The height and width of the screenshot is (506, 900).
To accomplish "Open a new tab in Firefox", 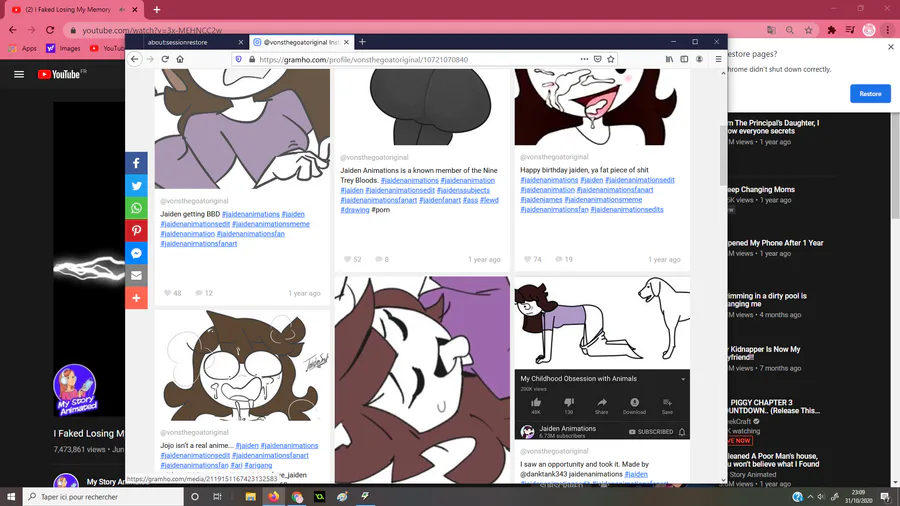I will pyautogui.click(x=362, y=42).
